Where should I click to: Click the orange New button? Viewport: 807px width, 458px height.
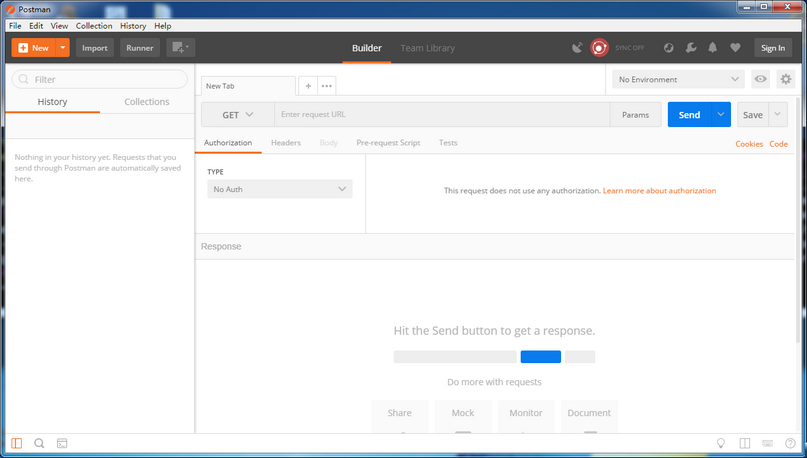pyautogui.click(x=33, y=48)
